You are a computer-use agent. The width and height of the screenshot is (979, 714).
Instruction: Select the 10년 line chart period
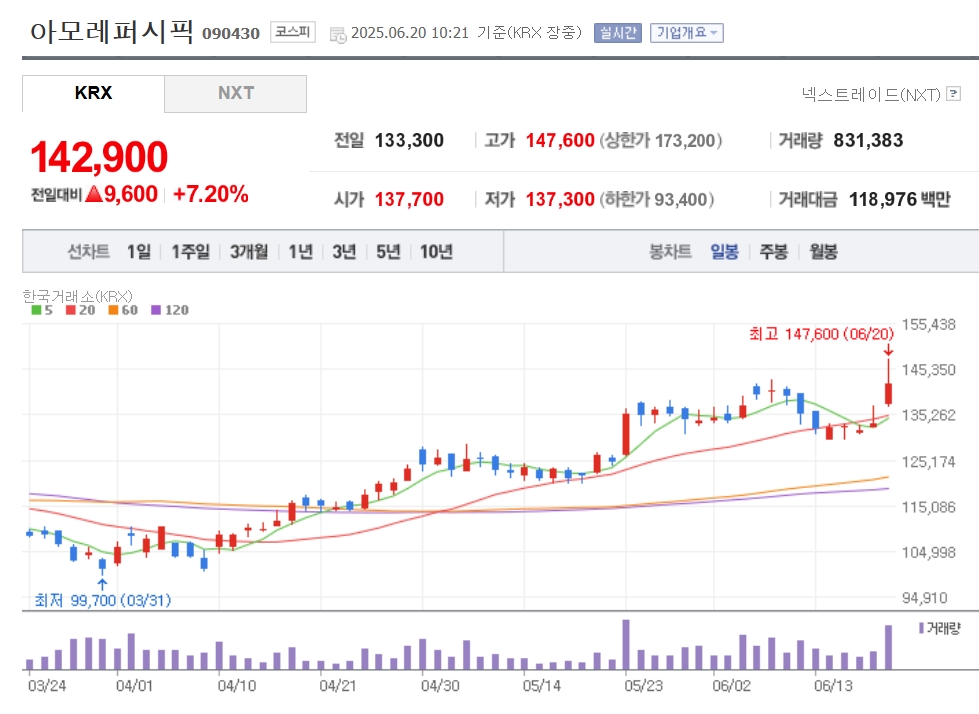pyautogui.click(x=436, y=252)
